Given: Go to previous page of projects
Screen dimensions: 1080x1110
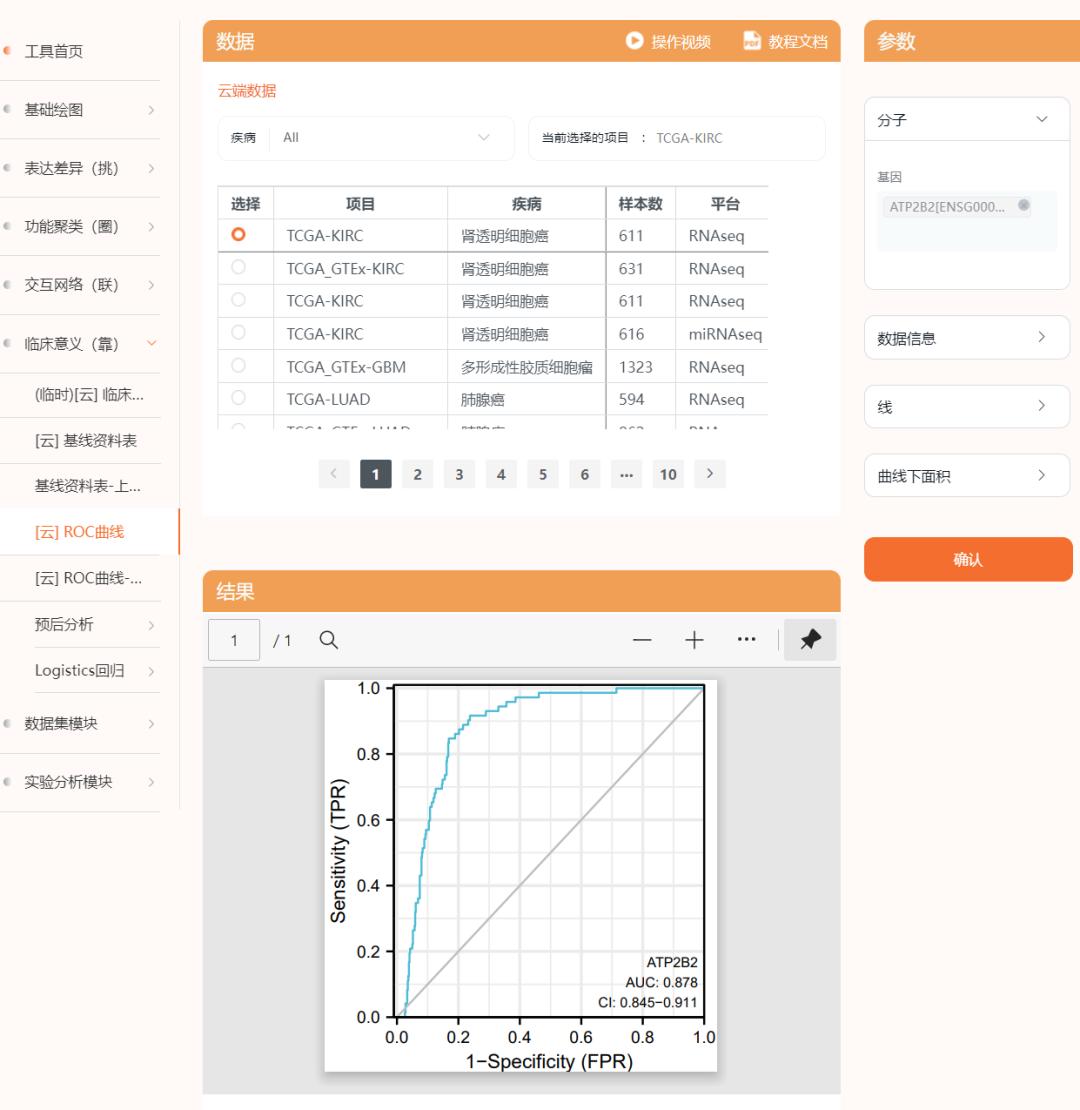Looking at the screenshot, I should pos(334,474).
